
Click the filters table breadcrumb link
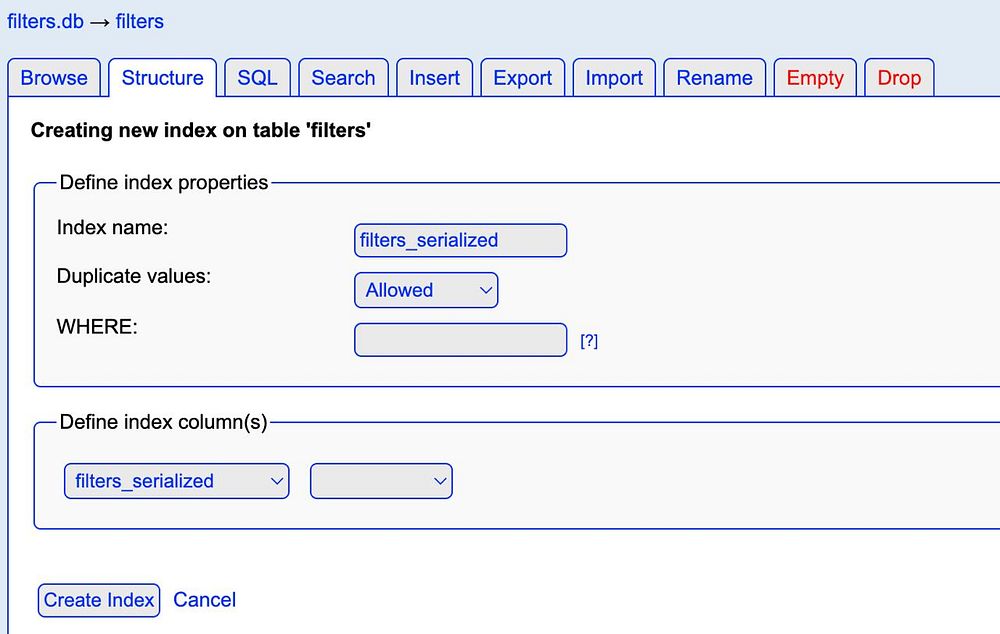139,21
